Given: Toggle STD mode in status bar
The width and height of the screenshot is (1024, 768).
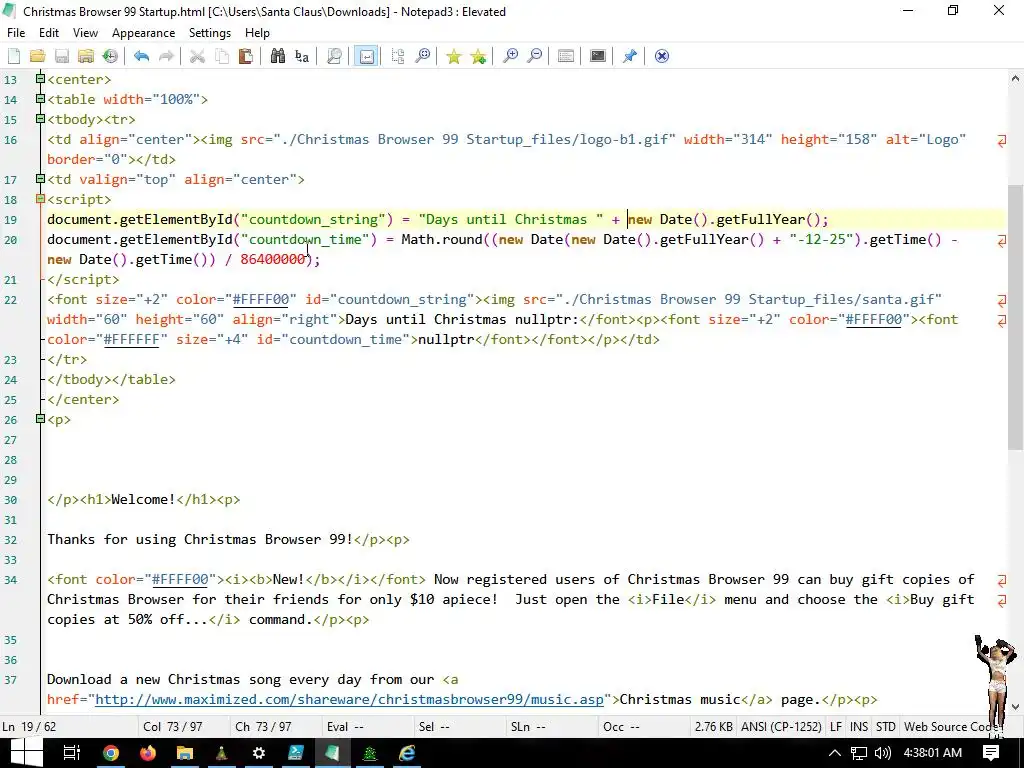Looking at the screenshot, I should (886, 727).
